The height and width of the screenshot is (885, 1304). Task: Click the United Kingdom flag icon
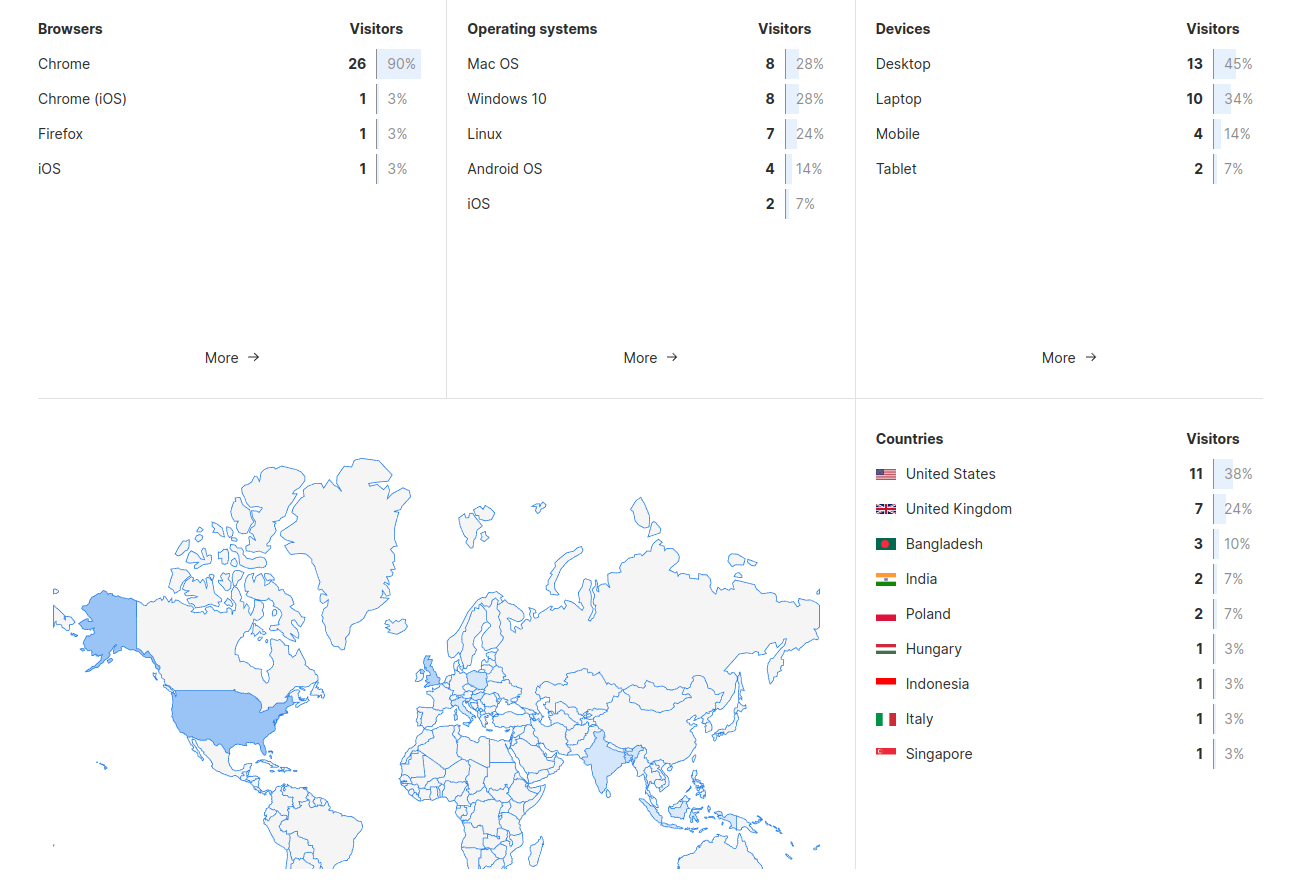click(x=886, y=509)
